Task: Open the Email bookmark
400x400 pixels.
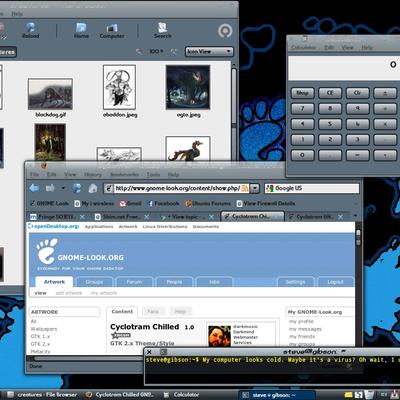Action: click(x=131, y=203)
